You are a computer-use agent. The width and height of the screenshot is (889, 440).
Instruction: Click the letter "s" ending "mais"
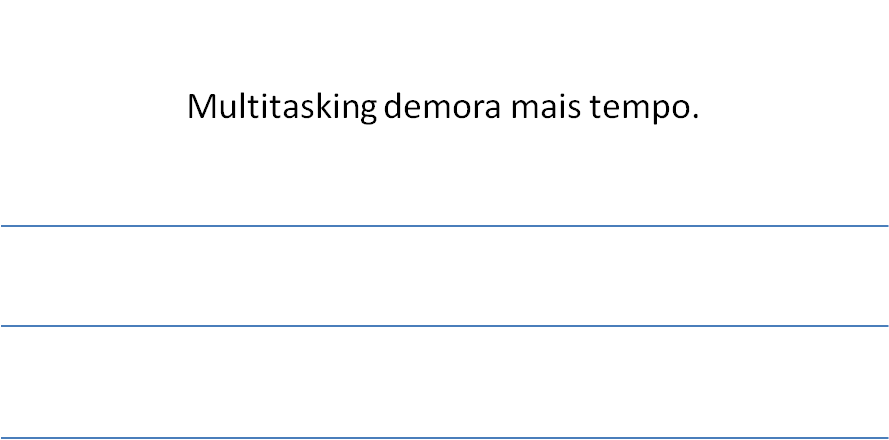[x=574, y=109]
